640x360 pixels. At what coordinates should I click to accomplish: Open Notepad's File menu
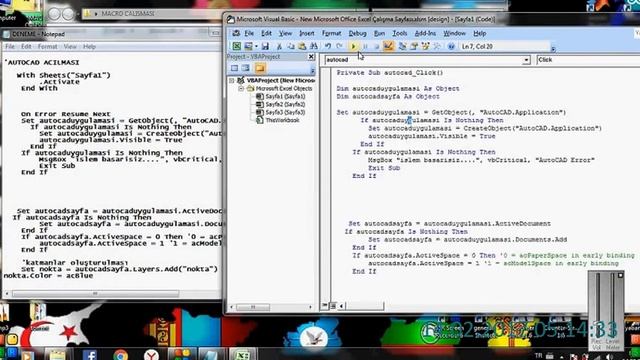[10, 47]
